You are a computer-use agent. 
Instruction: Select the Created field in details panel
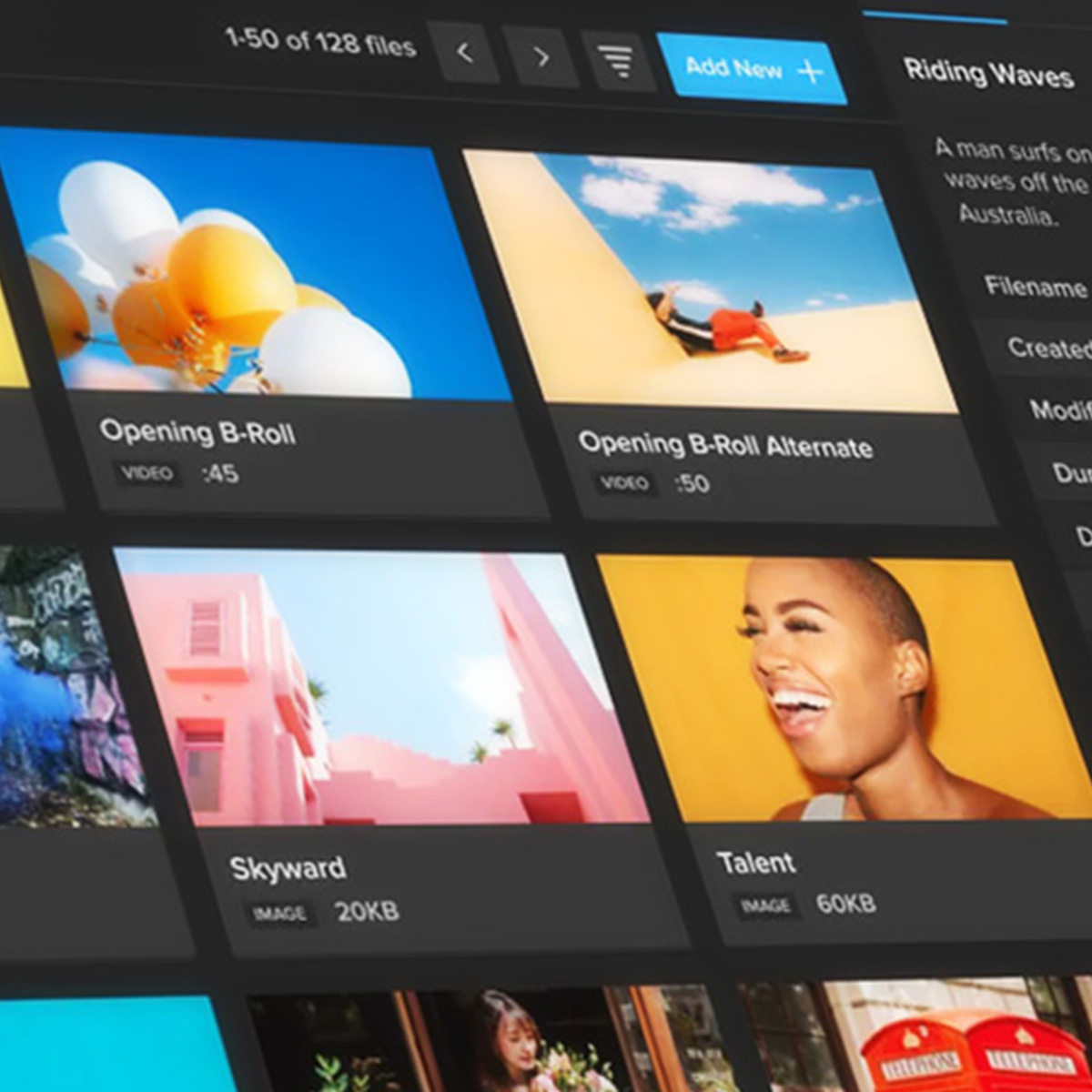(1046, 348)
